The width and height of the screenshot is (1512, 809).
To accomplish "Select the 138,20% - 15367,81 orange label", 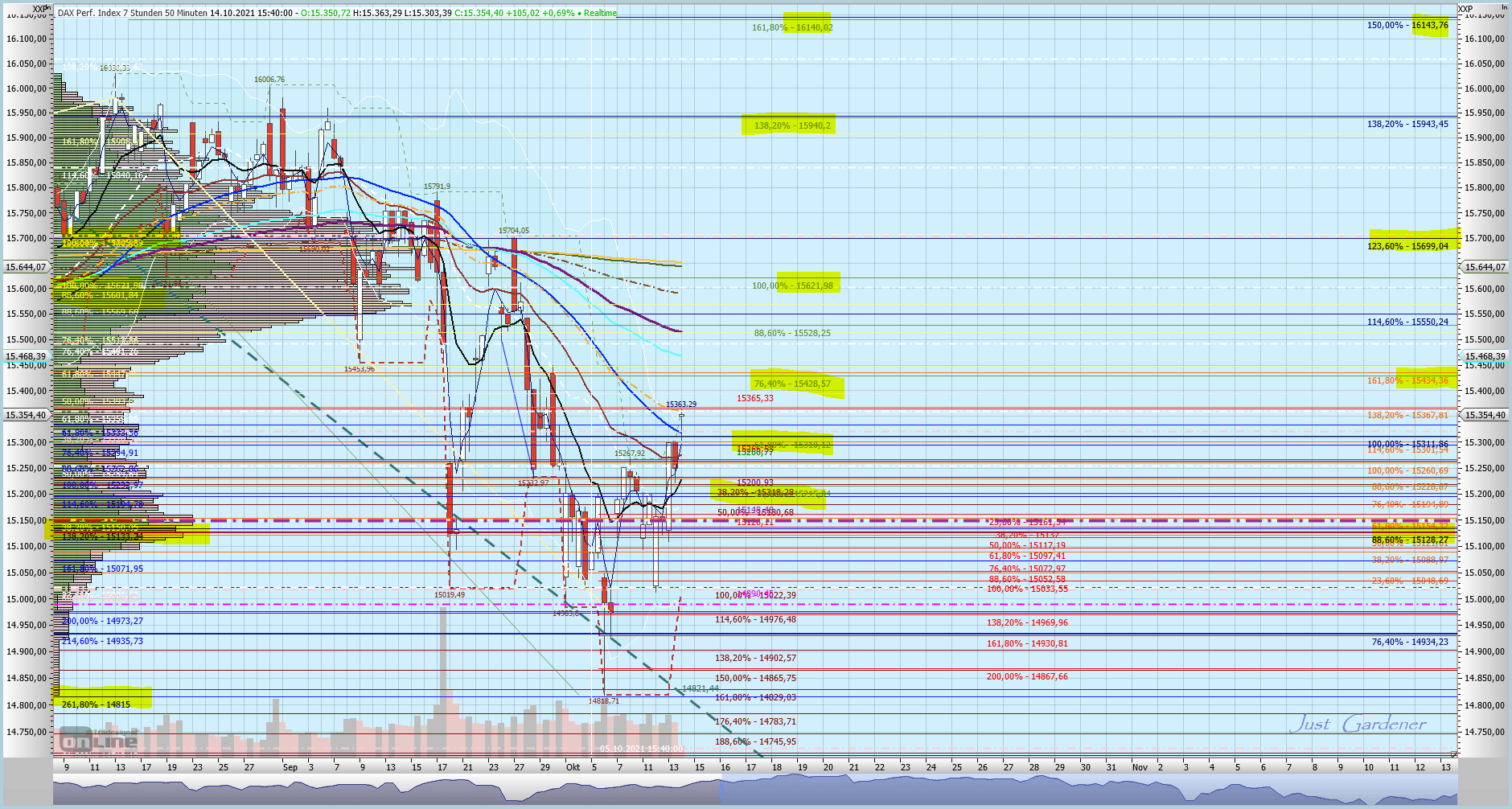I will (1407, 415).
